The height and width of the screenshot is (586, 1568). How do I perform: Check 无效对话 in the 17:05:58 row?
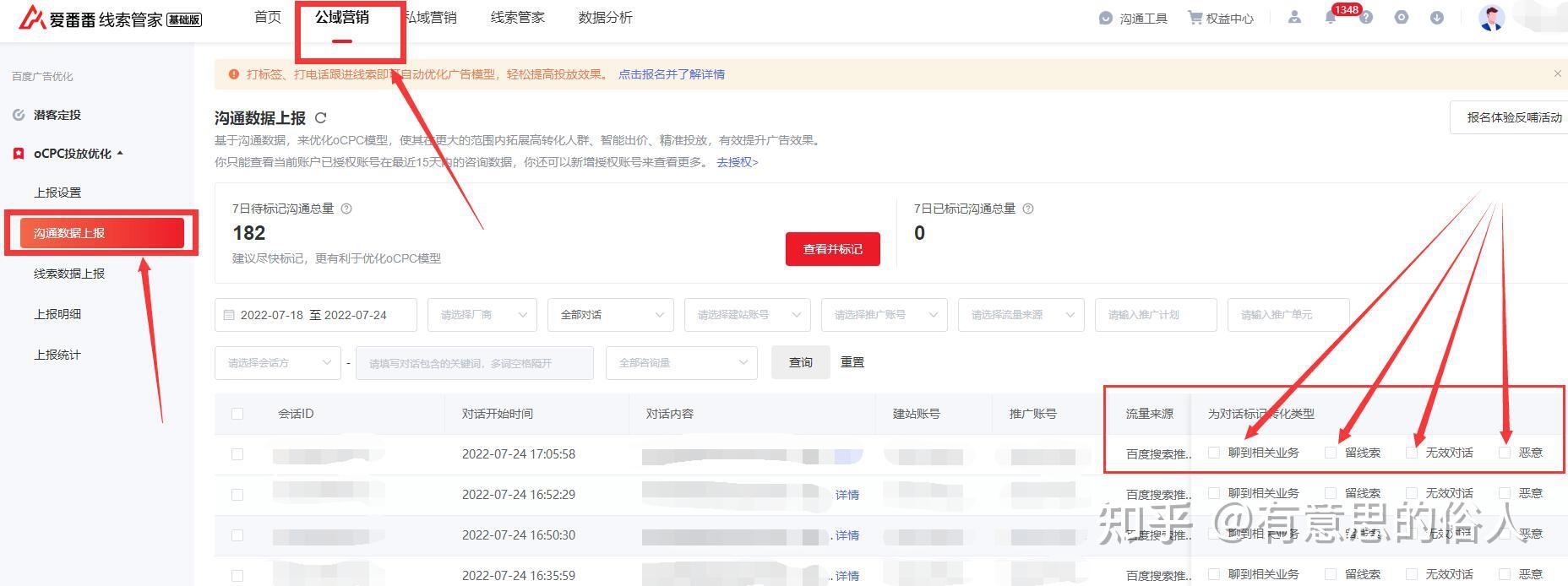1412,453
